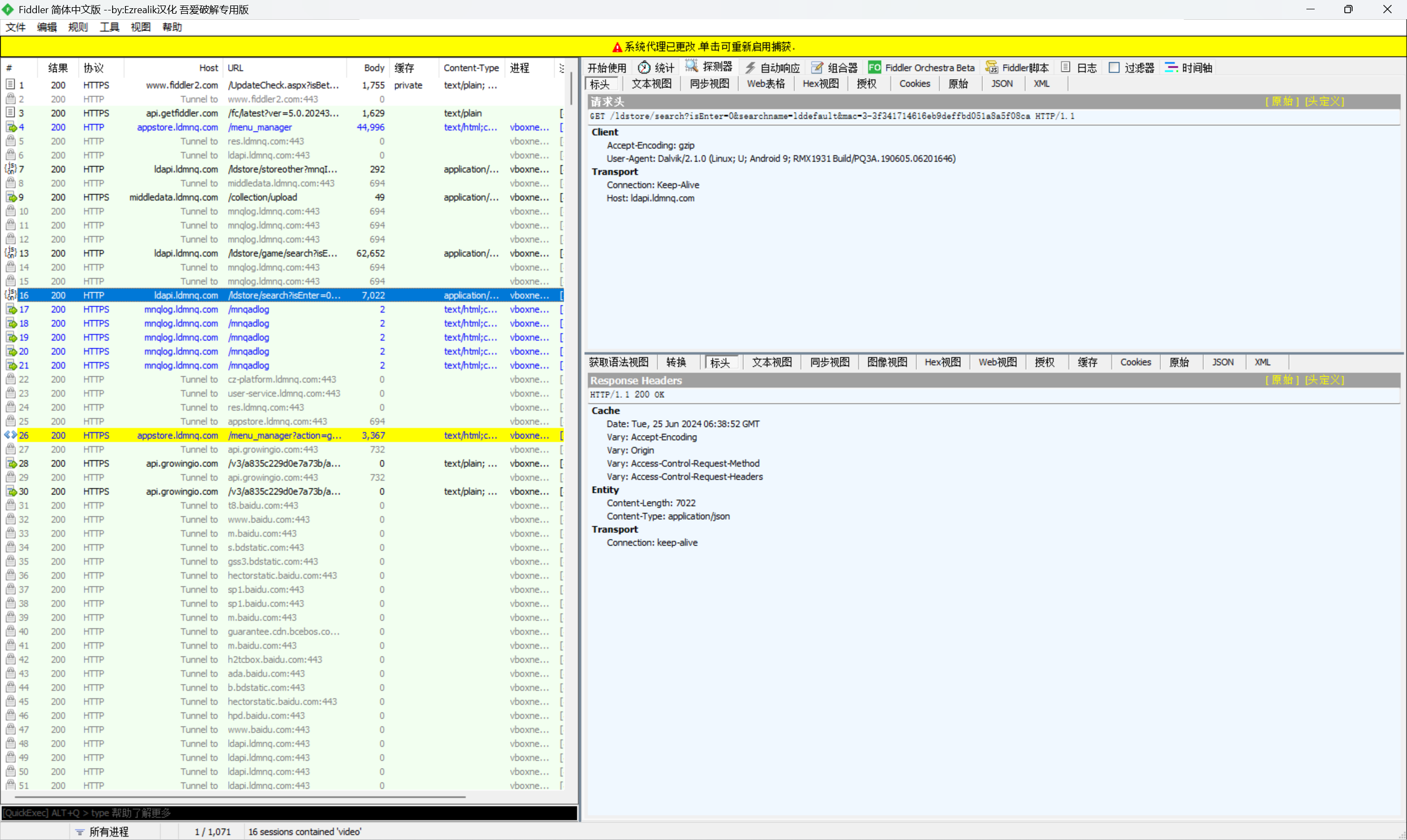Select session 26 appstore.ldmnq.com row

[283, 435]
